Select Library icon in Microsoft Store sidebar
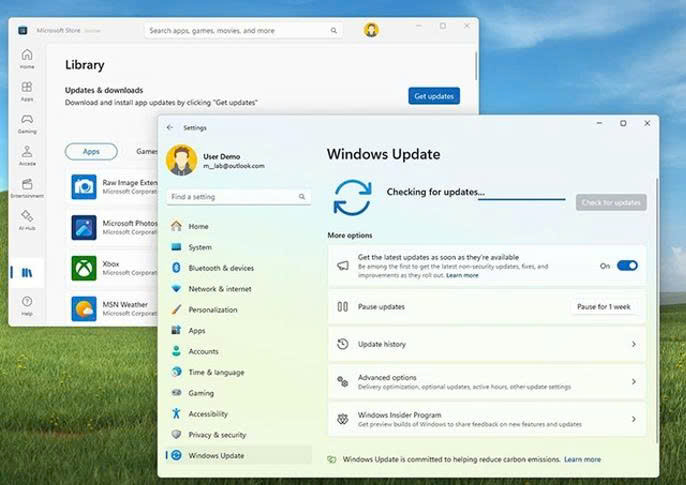The width and height of the screenshot is (686, 485). point(27,273)
